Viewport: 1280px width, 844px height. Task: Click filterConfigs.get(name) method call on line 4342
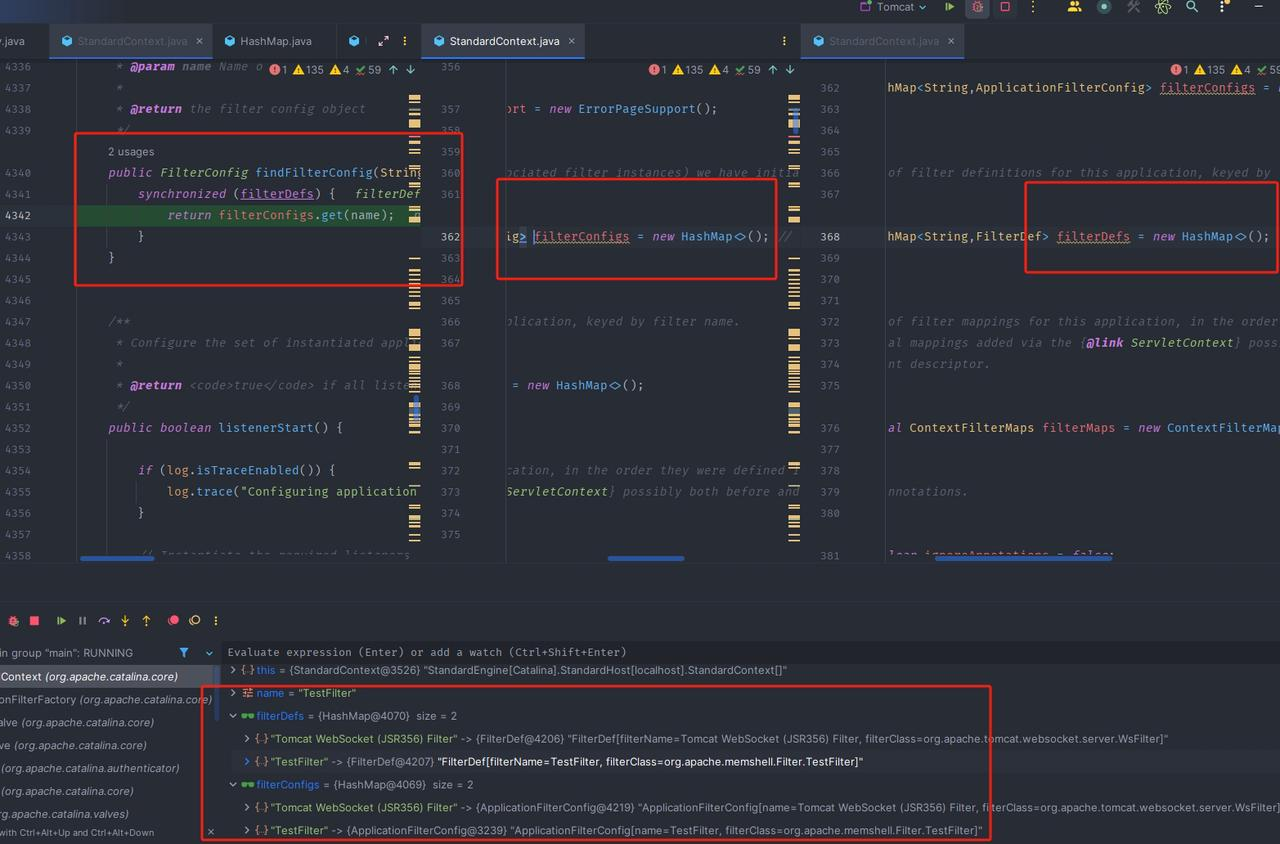click(x=306, y=215)
